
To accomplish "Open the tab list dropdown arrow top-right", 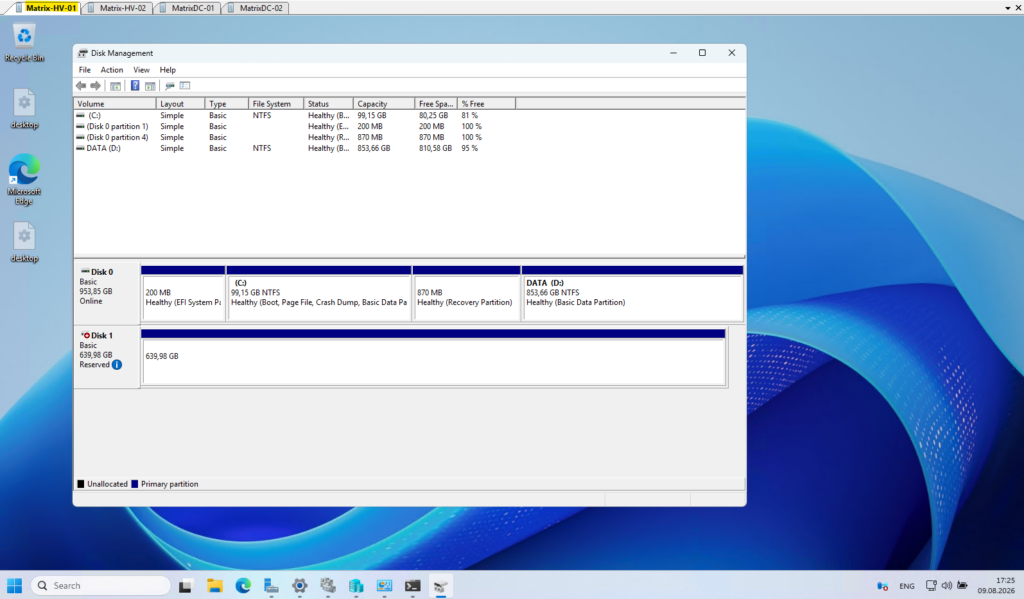I will (x=1008, y=8).
